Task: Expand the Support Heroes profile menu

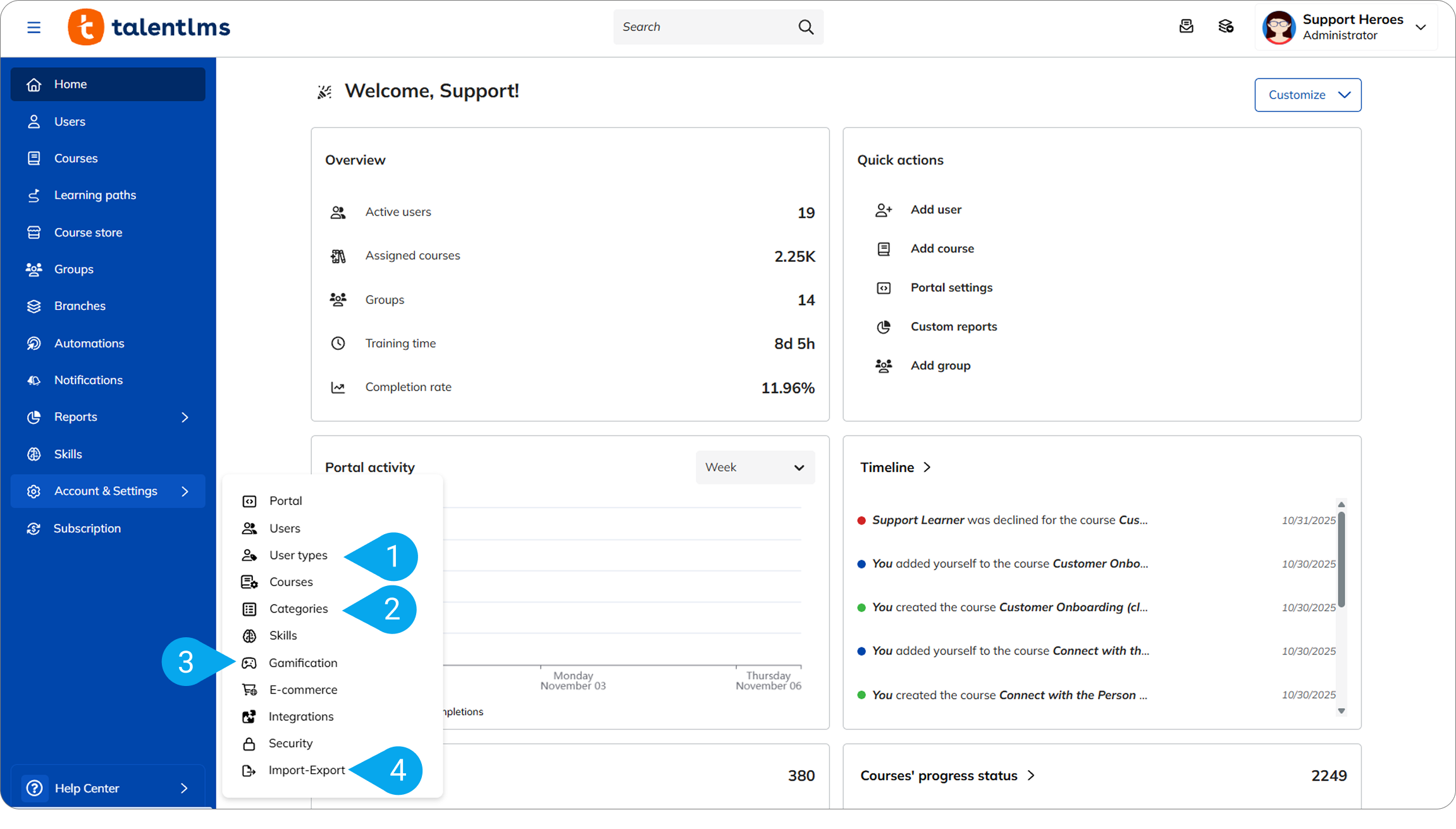Action: (x=1421, y=27)
